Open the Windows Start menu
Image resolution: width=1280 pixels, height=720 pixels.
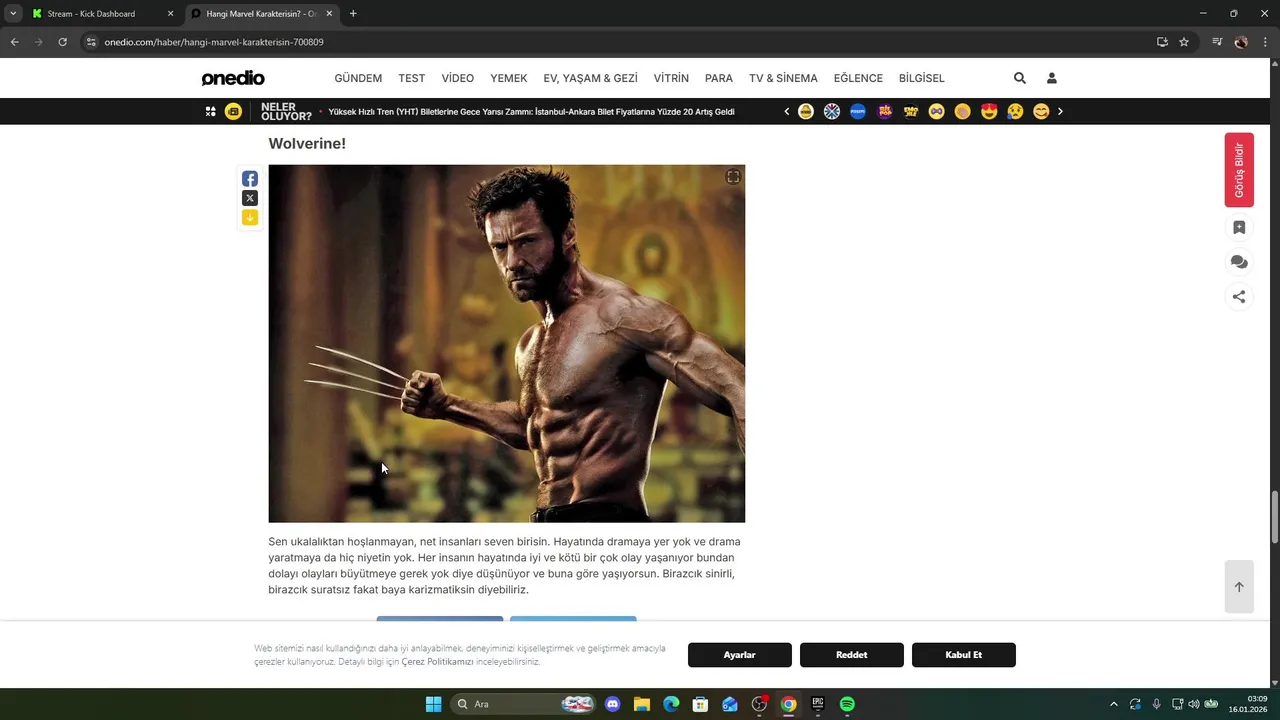coord(433,704)
